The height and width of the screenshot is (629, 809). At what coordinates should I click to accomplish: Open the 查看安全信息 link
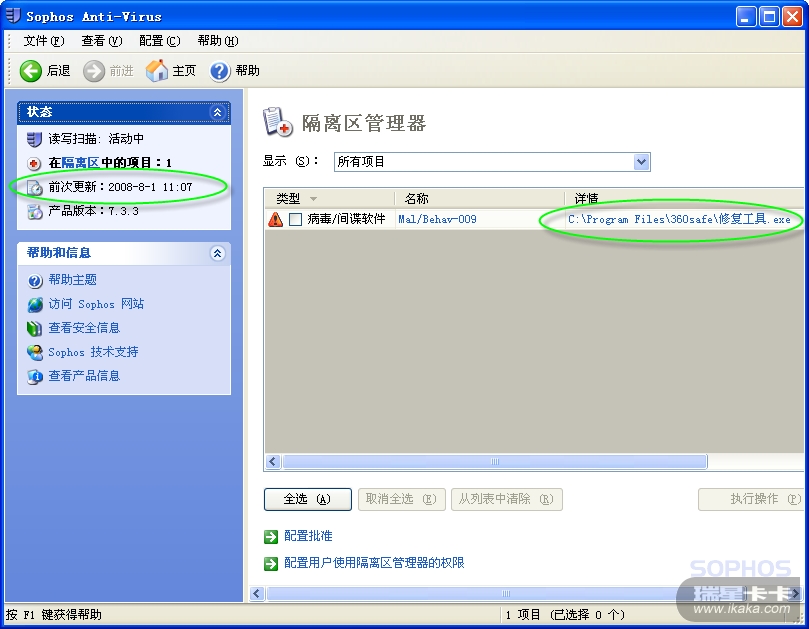(84, 328)
